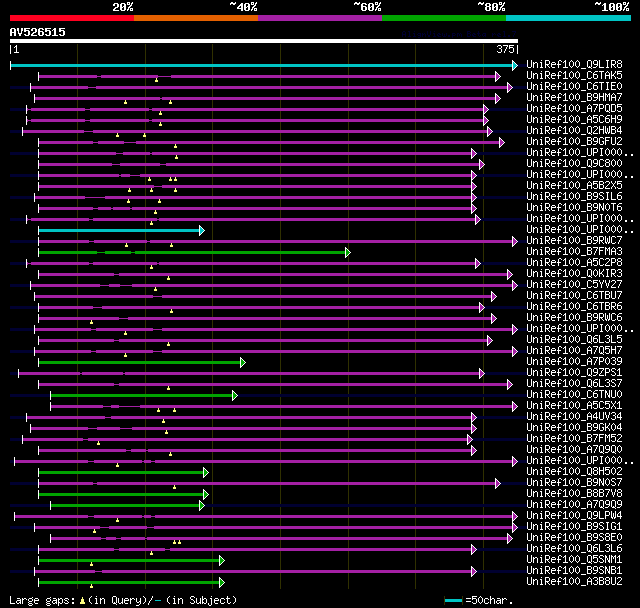Click the white query sequence bar
The height and width of the screenshot is (608, 640).
tap(264, 41)
